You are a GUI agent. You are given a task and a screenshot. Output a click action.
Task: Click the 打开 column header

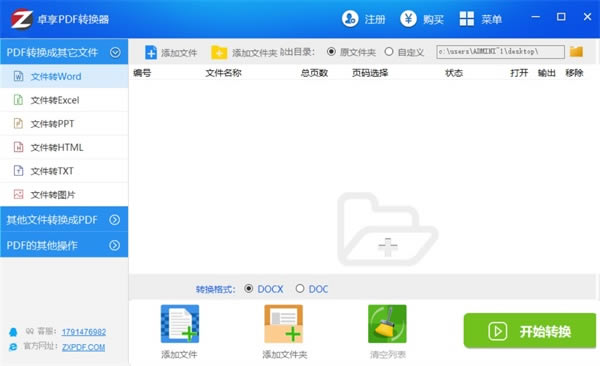coord(519,73)
